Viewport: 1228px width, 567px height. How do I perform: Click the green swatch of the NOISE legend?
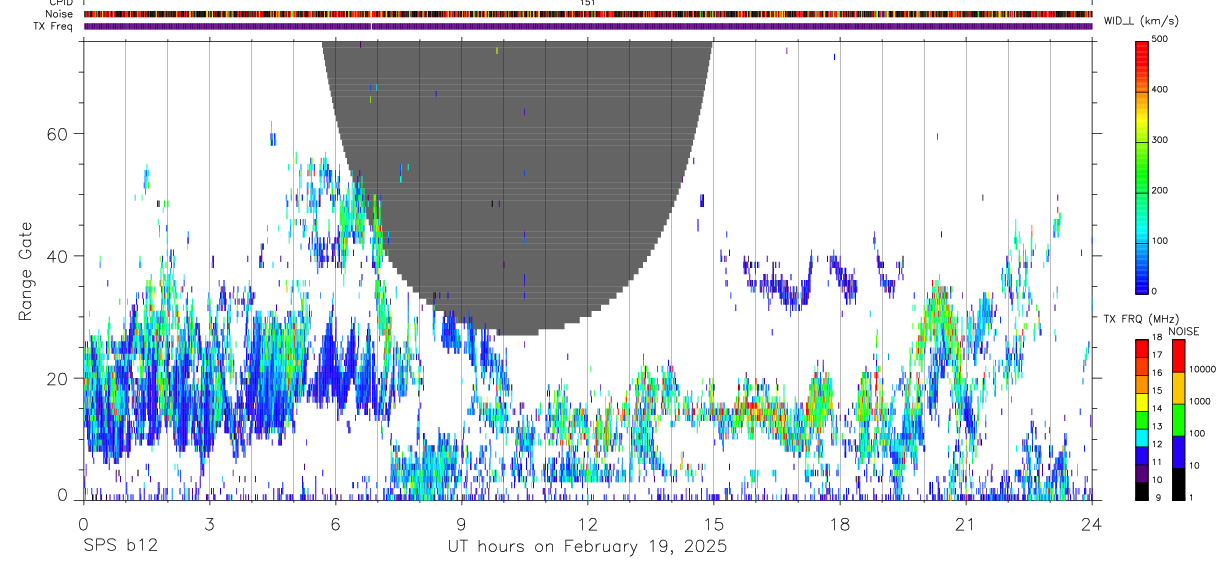[1178, 420]
